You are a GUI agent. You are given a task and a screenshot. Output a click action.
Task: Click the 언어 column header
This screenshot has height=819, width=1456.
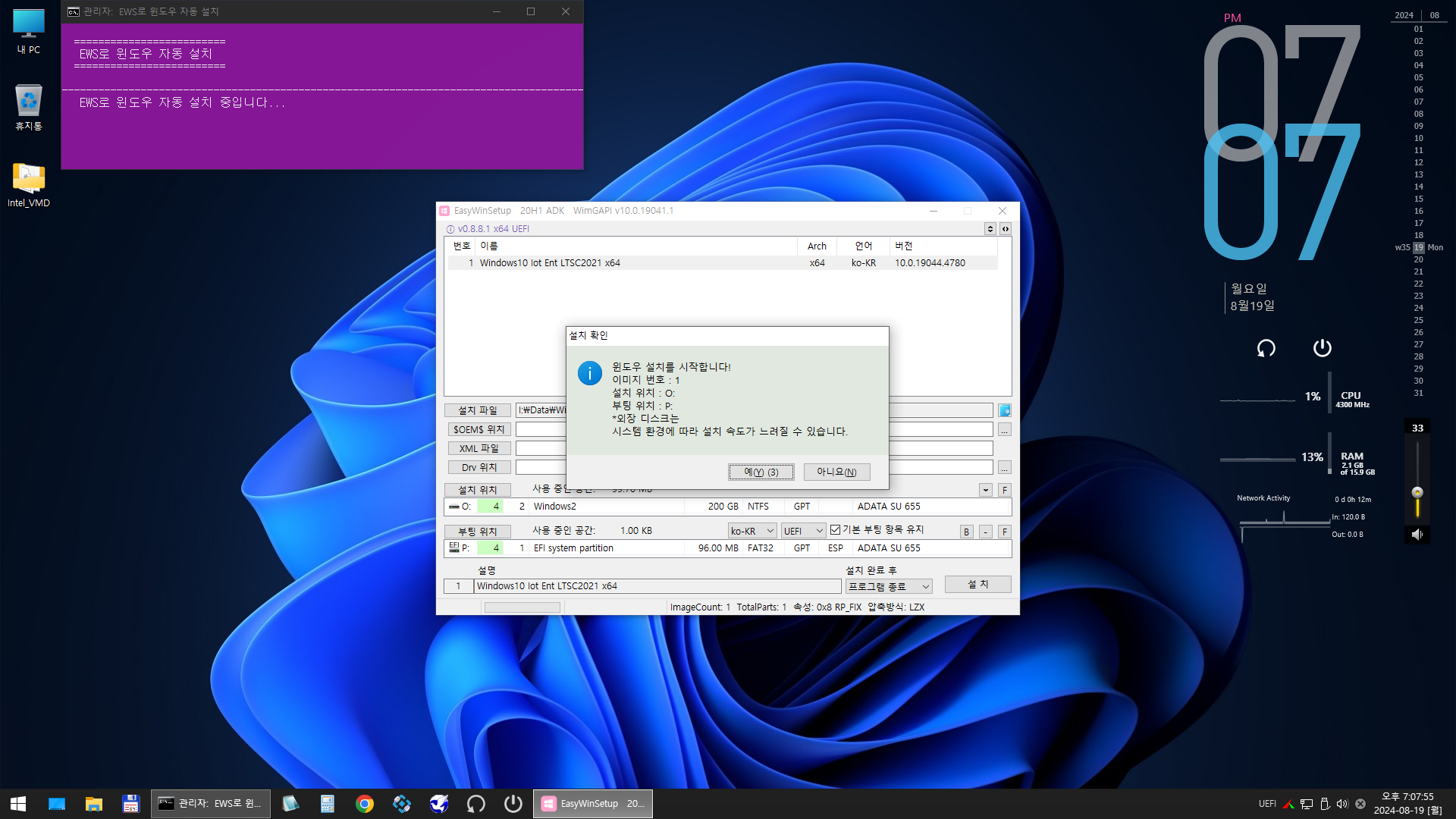click(864, 246)
